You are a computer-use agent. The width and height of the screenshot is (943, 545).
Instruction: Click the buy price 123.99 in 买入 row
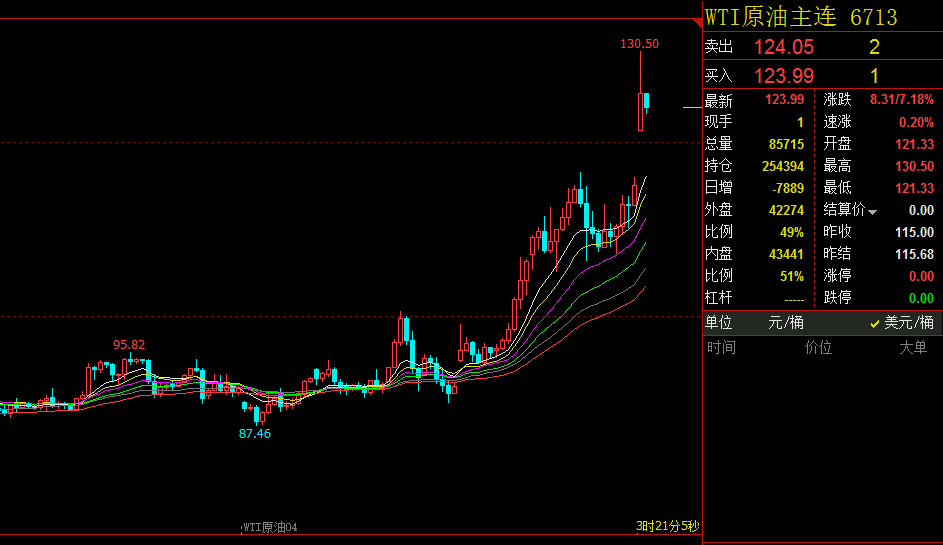pos(784,76)
